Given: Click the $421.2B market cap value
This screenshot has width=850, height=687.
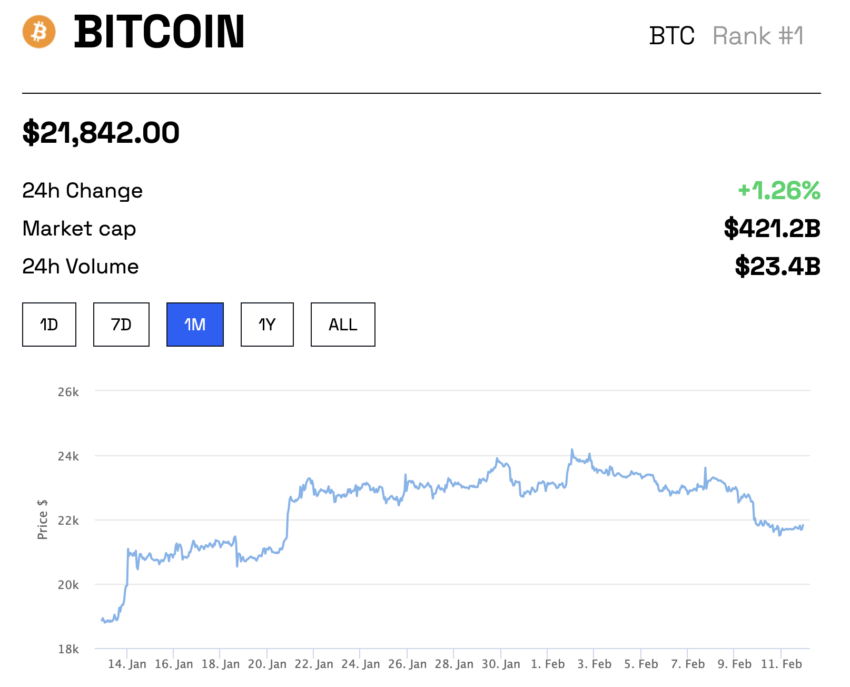Looking at the screenshot, I should (x=772, y=229).
